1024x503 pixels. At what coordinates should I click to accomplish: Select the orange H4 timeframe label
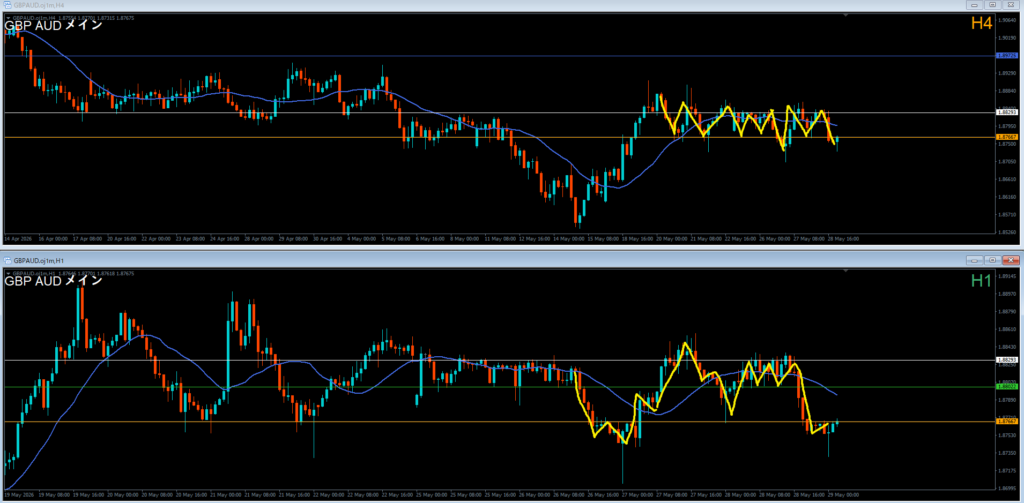click(x=982, y=24)
